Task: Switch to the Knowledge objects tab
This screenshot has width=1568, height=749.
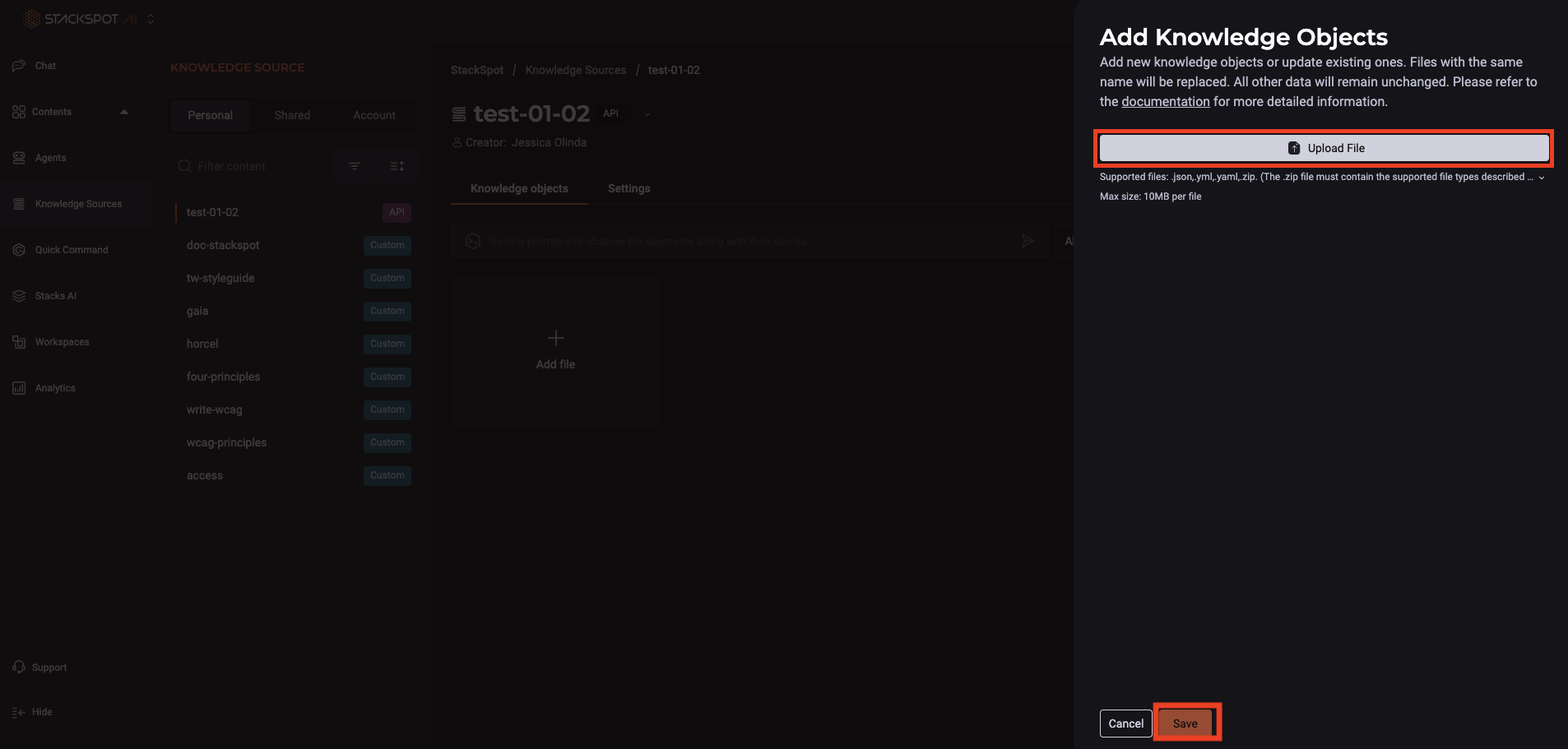Action: point(519,188)
